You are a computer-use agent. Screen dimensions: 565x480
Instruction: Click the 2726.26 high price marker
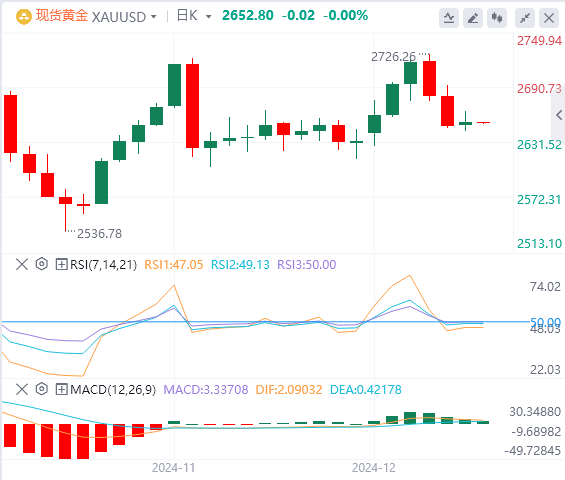(393, 57)
